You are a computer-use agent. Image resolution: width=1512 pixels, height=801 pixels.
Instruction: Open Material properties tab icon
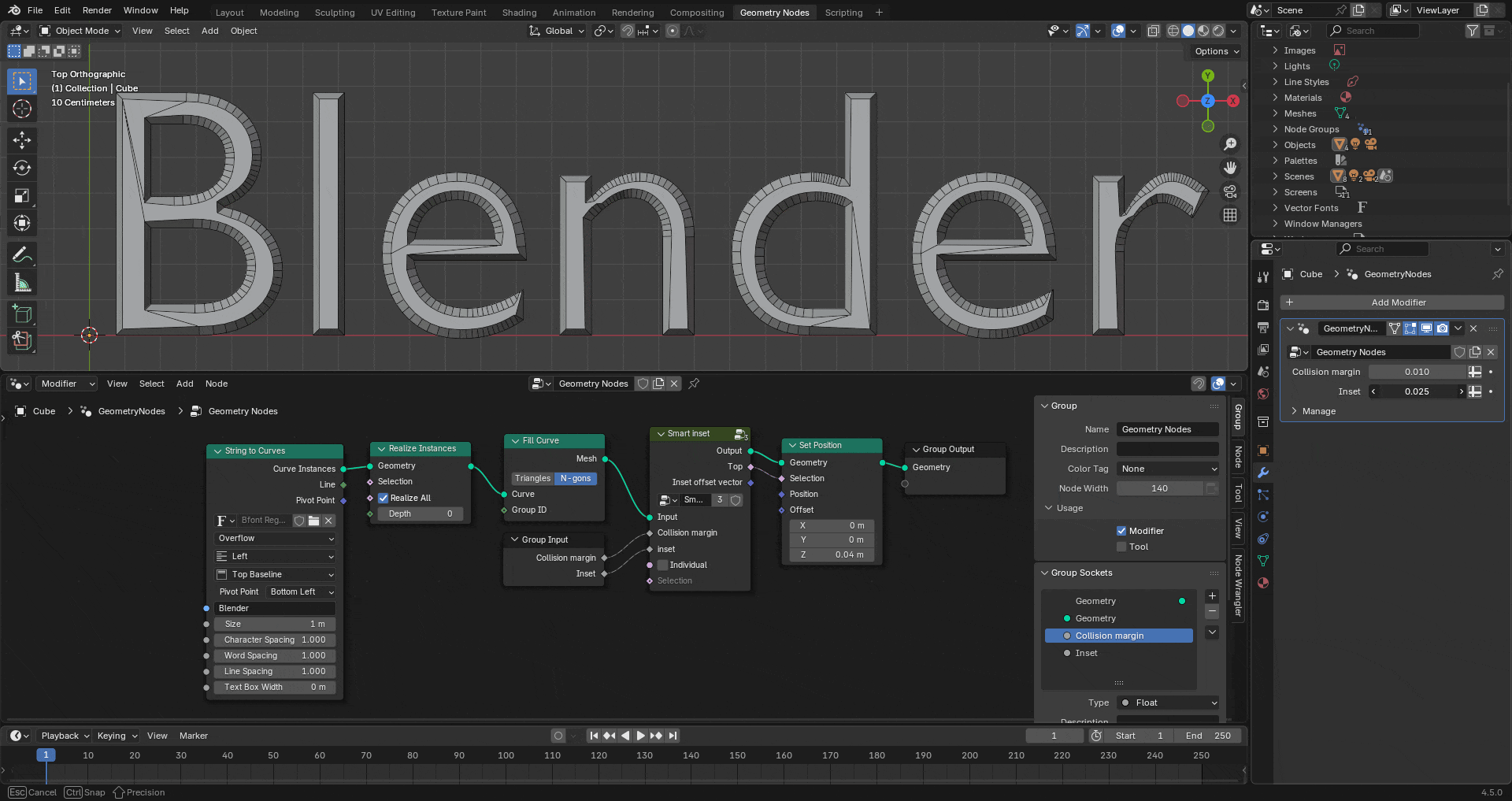pyautogui.click(x=1263, y=583)
